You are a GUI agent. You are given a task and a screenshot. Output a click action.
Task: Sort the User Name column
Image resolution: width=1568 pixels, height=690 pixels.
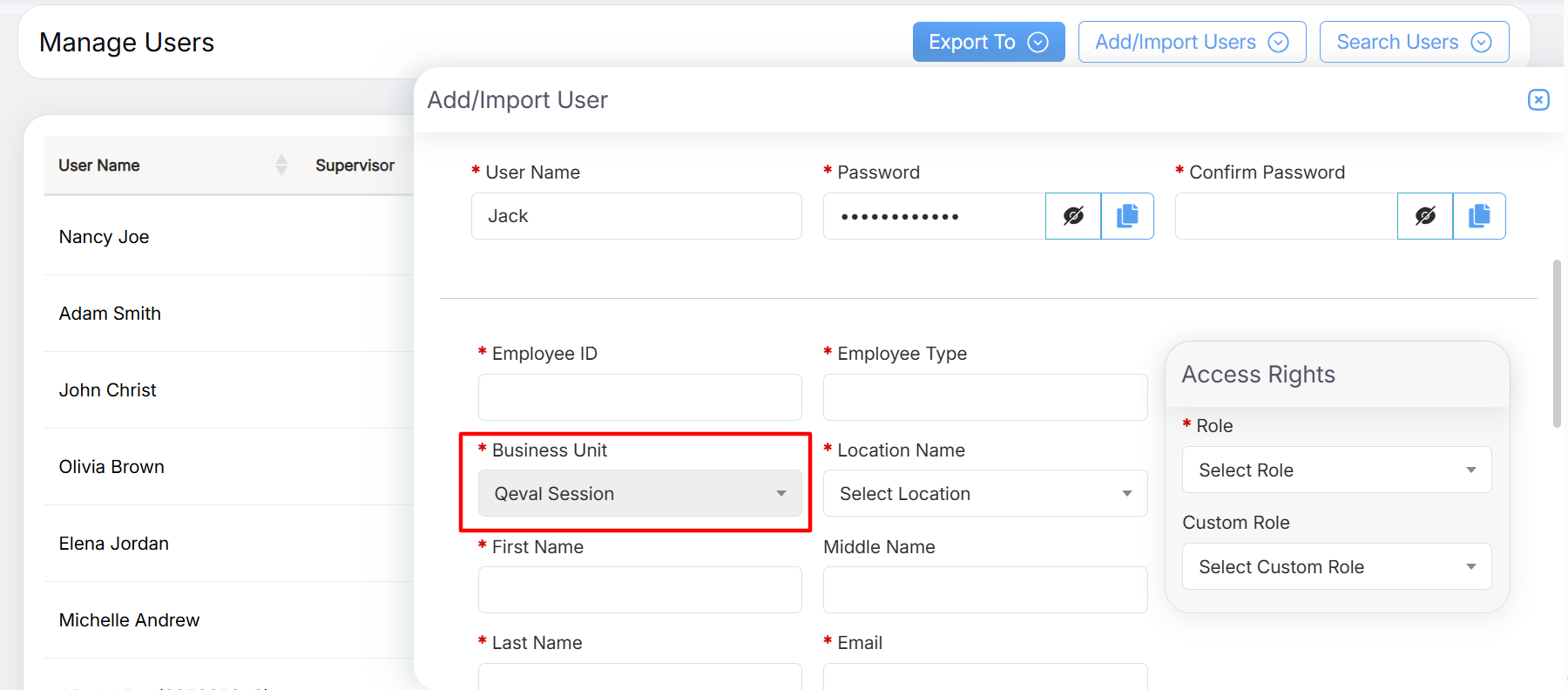click(x=280, y=165)
